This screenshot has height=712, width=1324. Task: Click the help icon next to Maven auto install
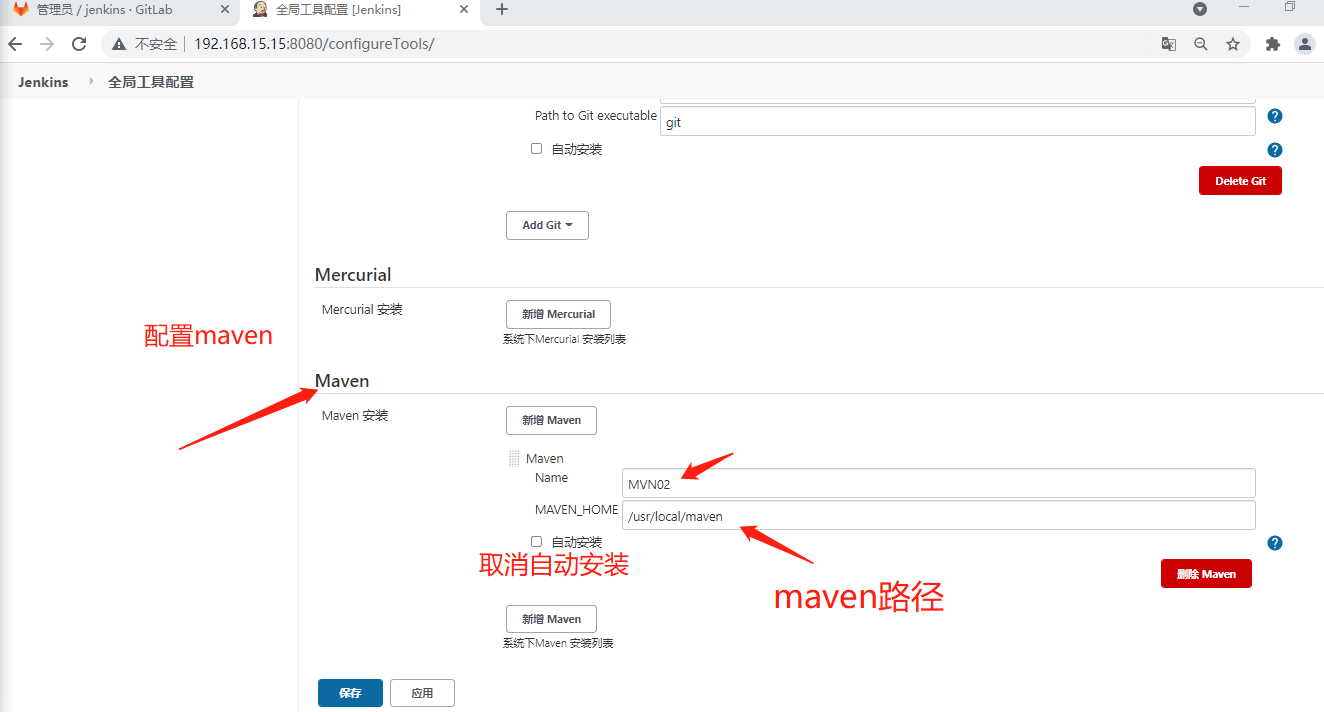pos(1275,543)
